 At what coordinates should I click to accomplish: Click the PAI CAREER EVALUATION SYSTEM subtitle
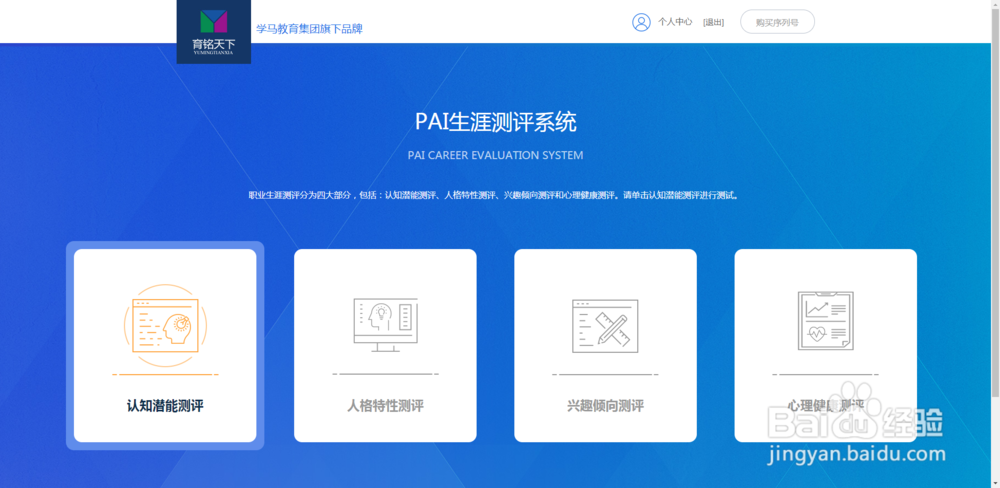(x=496, y=155)
